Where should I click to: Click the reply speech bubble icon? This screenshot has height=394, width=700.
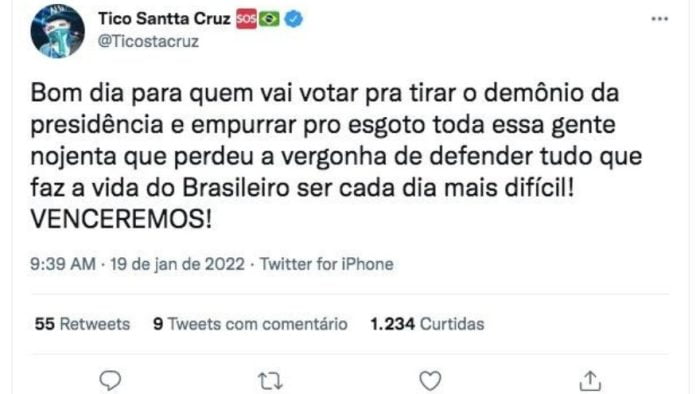[x=110, y=381]
